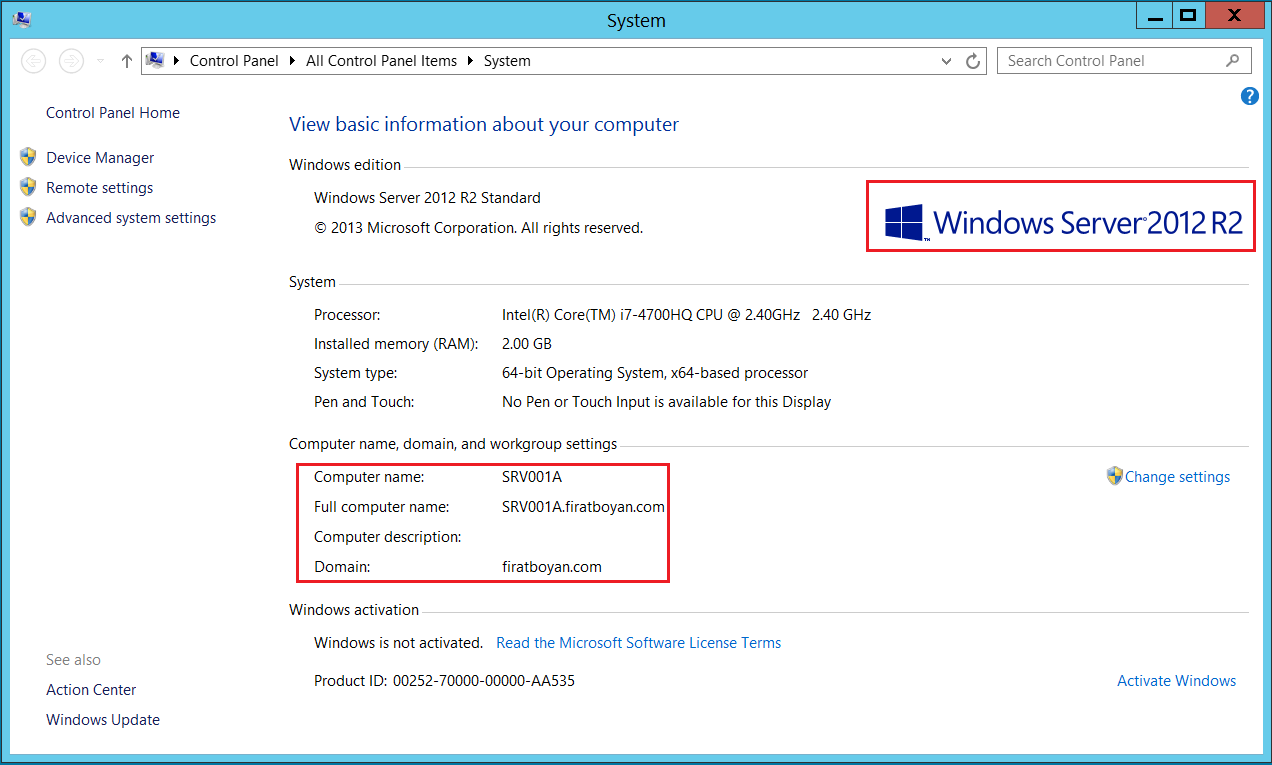Click the shield icon beside Change settings
Viewport: 1272px width, 765px height.
click(1115, 476)
